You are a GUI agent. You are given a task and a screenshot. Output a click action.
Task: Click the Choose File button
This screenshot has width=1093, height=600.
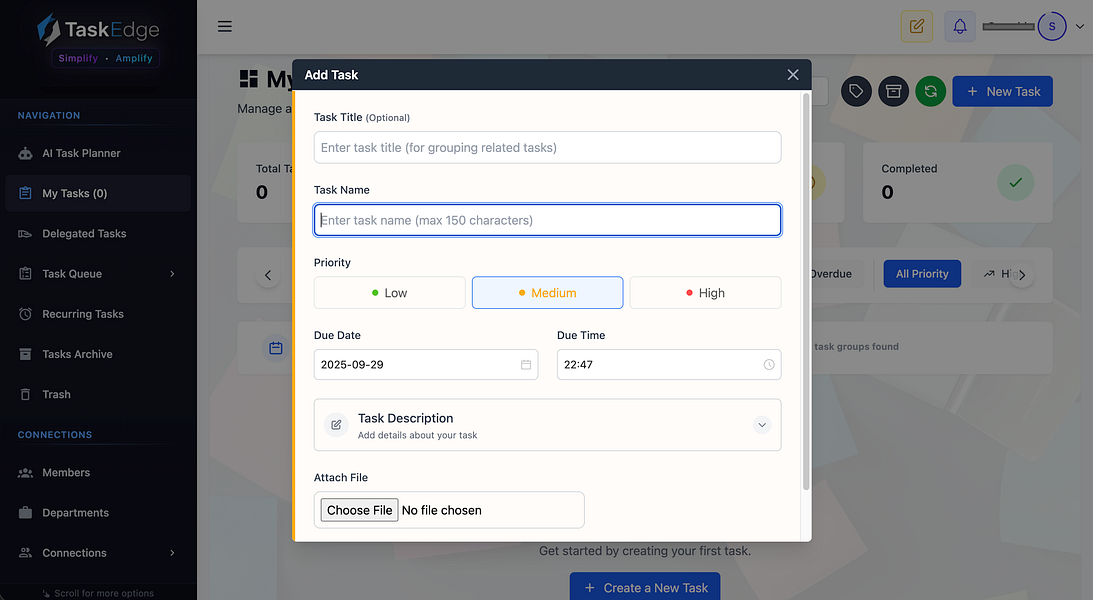(x=360, y=510)
